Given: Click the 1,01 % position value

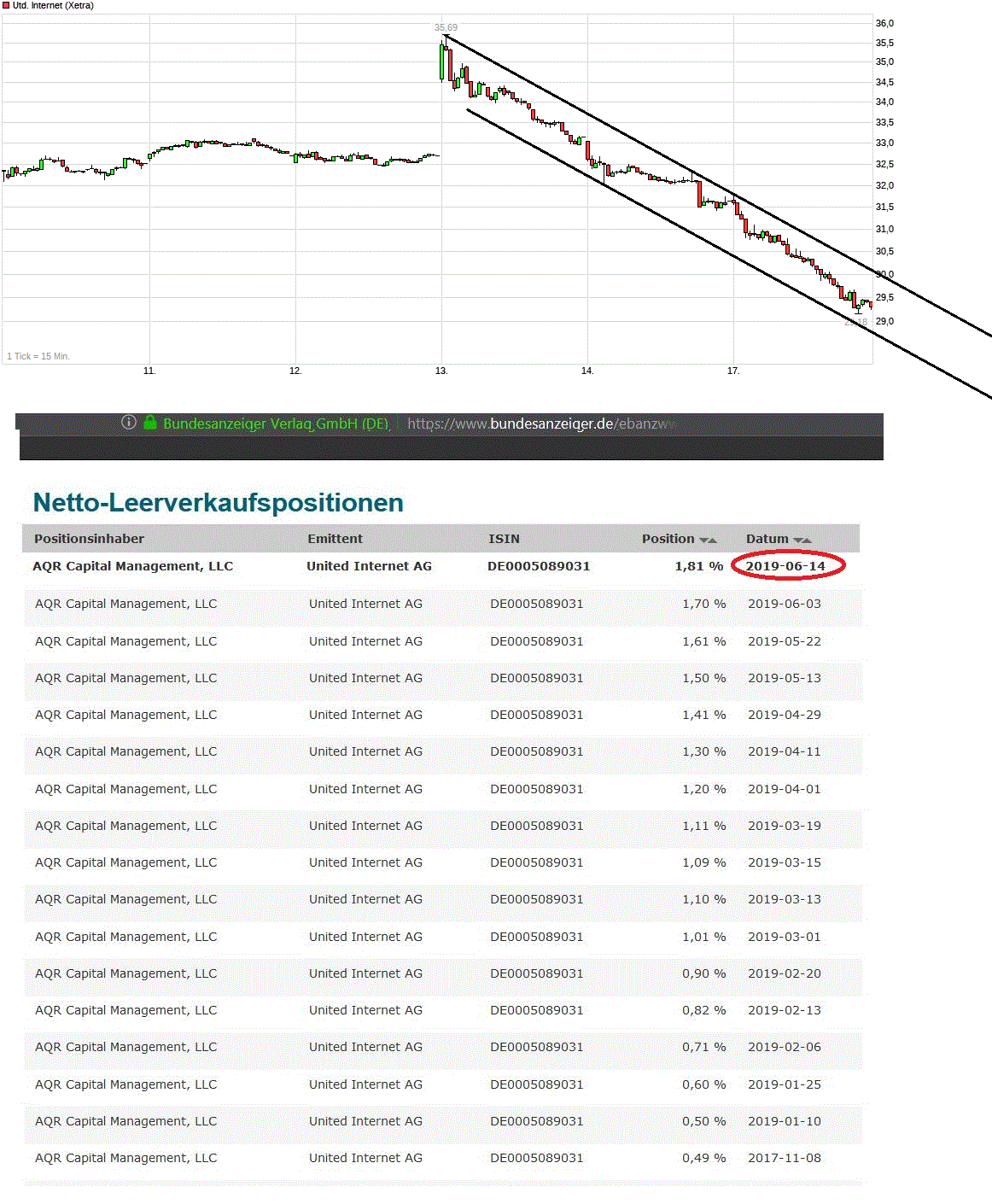Looking at the screenshot, I should 704,937.
